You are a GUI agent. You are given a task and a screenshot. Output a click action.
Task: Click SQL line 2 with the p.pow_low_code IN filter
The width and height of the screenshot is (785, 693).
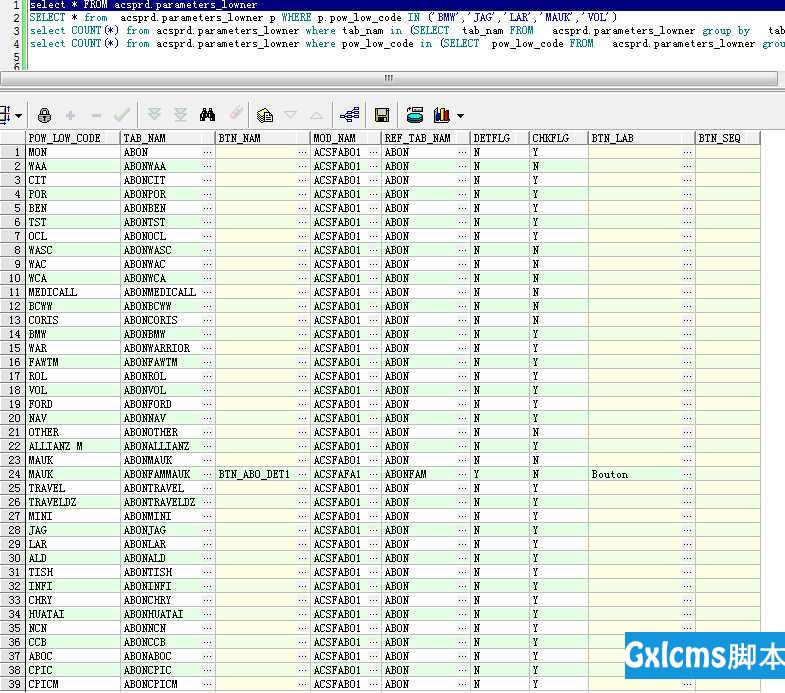tap(323, 18)
